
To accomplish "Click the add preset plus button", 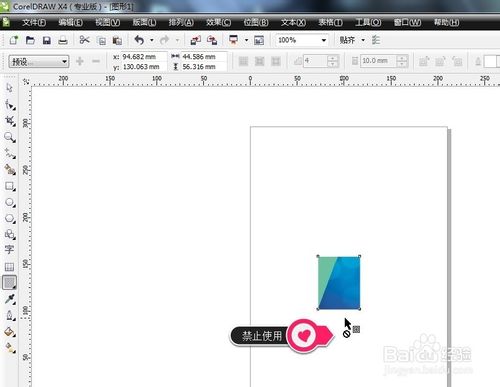I will pyautogui.click(x=80, y=61).
